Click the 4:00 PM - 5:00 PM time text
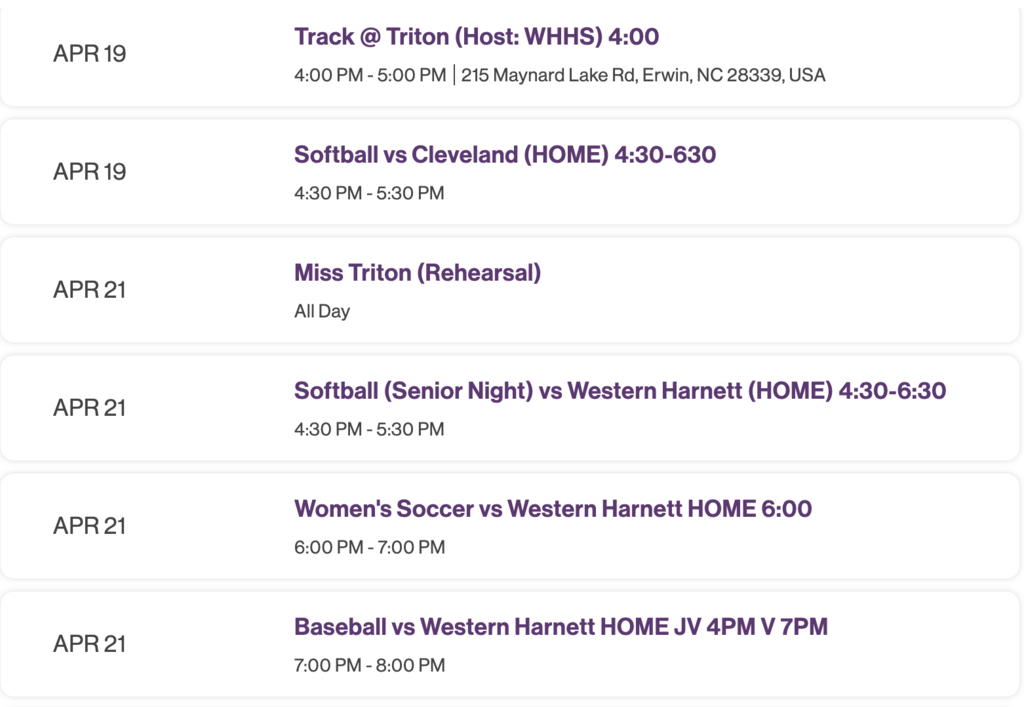The image size is (1024, 707). pos(368,74)
